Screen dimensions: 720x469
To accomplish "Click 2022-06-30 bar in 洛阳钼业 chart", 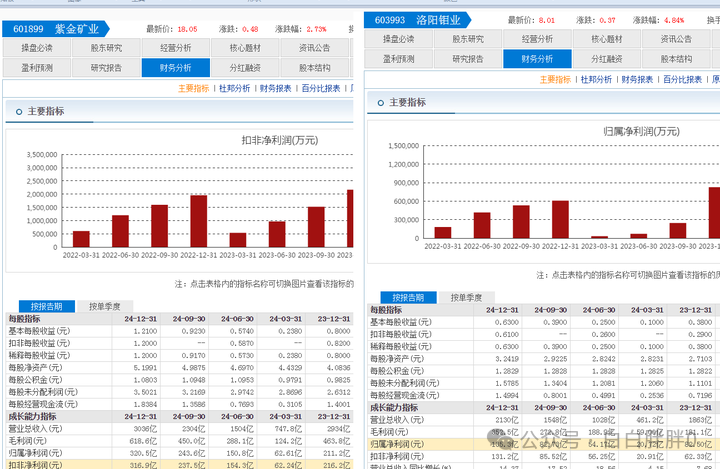I will (482, 226).
